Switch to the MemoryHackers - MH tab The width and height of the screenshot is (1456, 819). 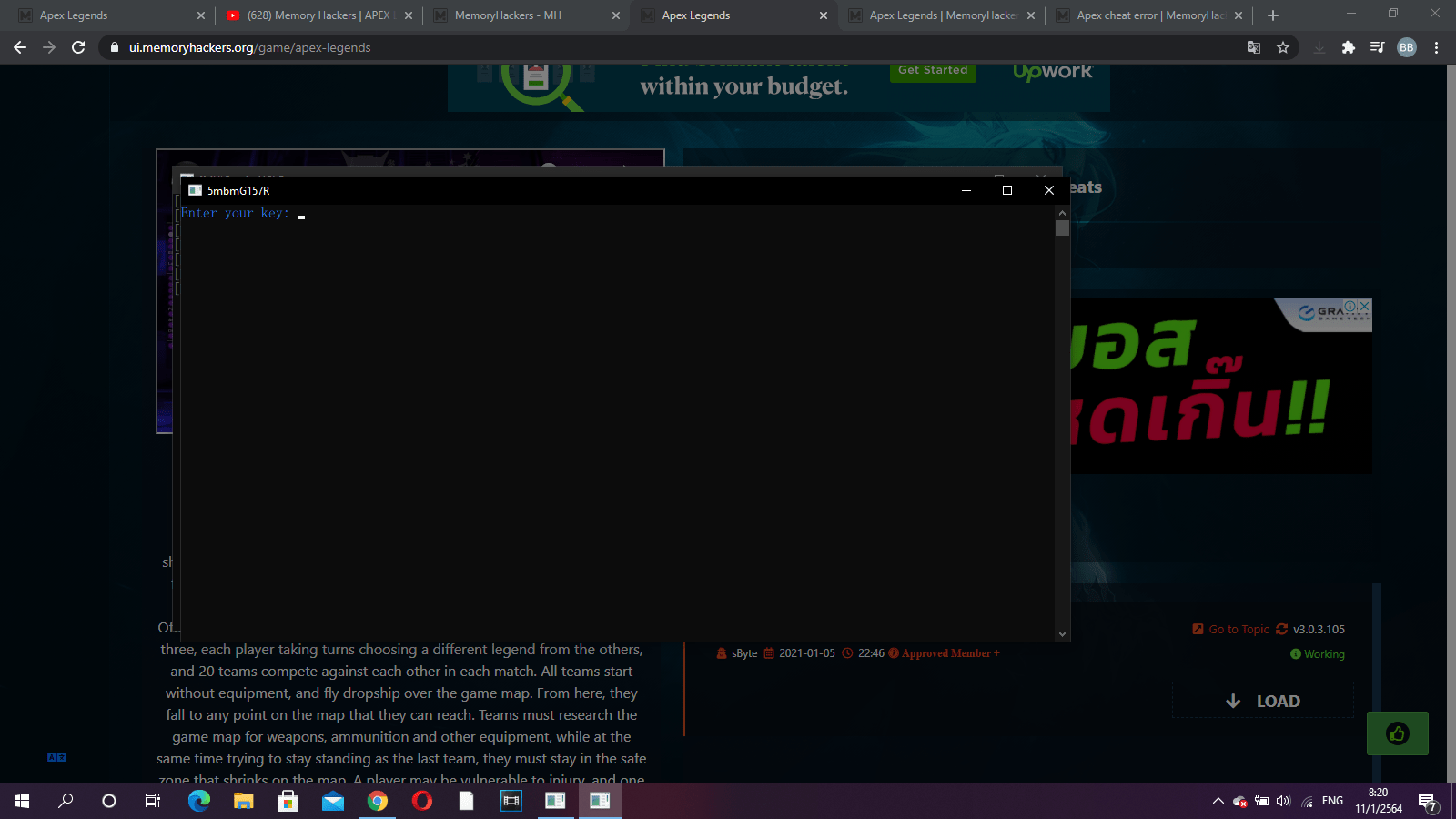coord(526,15)
